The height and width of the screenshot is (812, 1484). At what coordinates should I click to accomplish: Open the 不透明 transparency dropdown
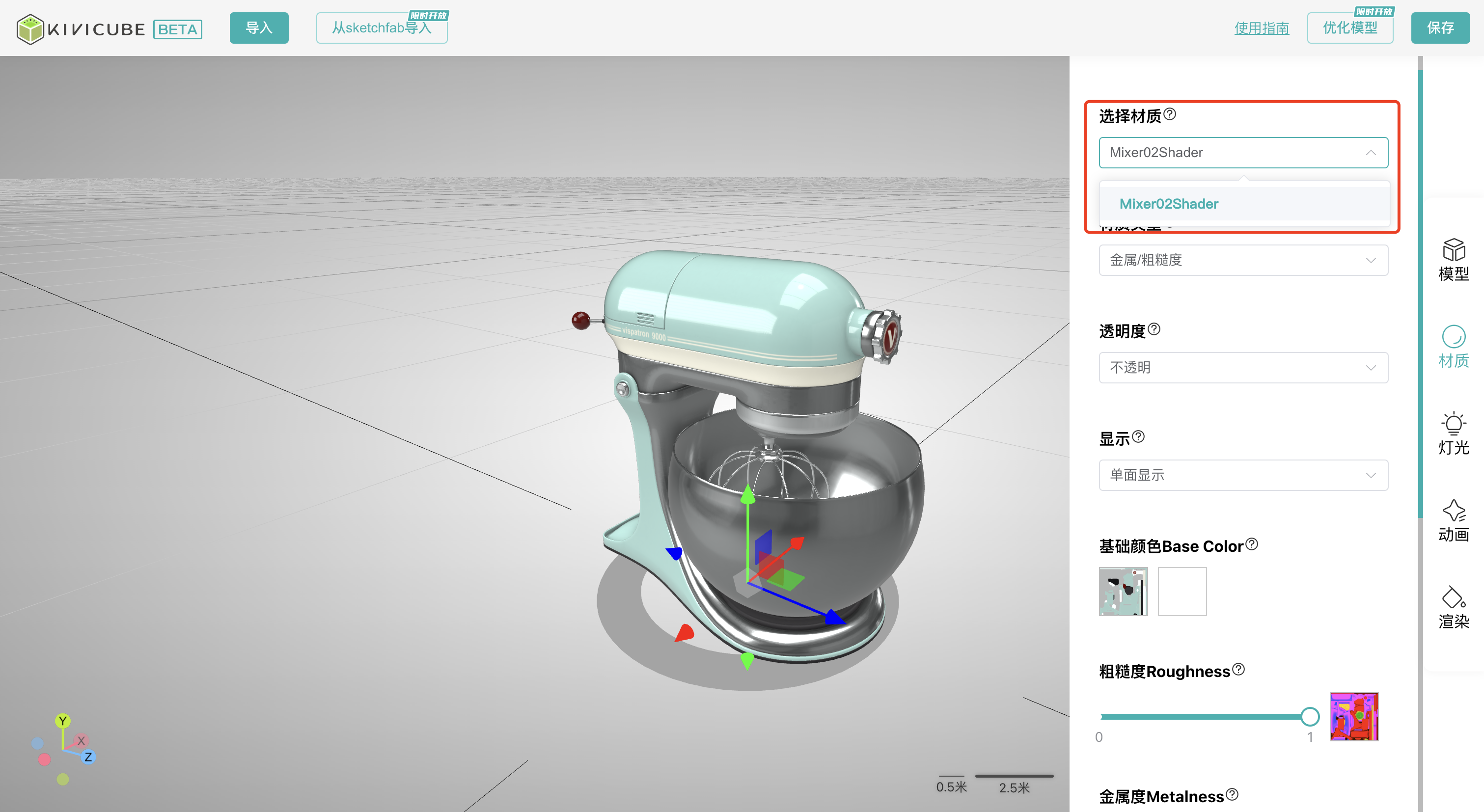(1243, 367)
